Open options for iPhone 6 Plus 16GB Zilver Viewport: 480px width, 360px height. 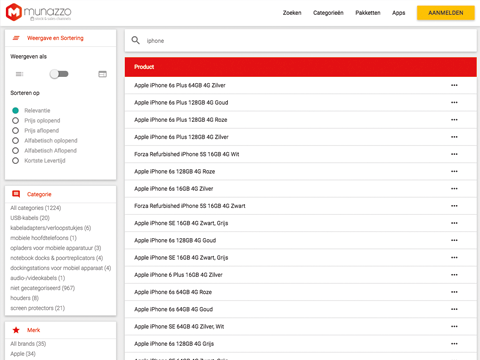[454, 275]
